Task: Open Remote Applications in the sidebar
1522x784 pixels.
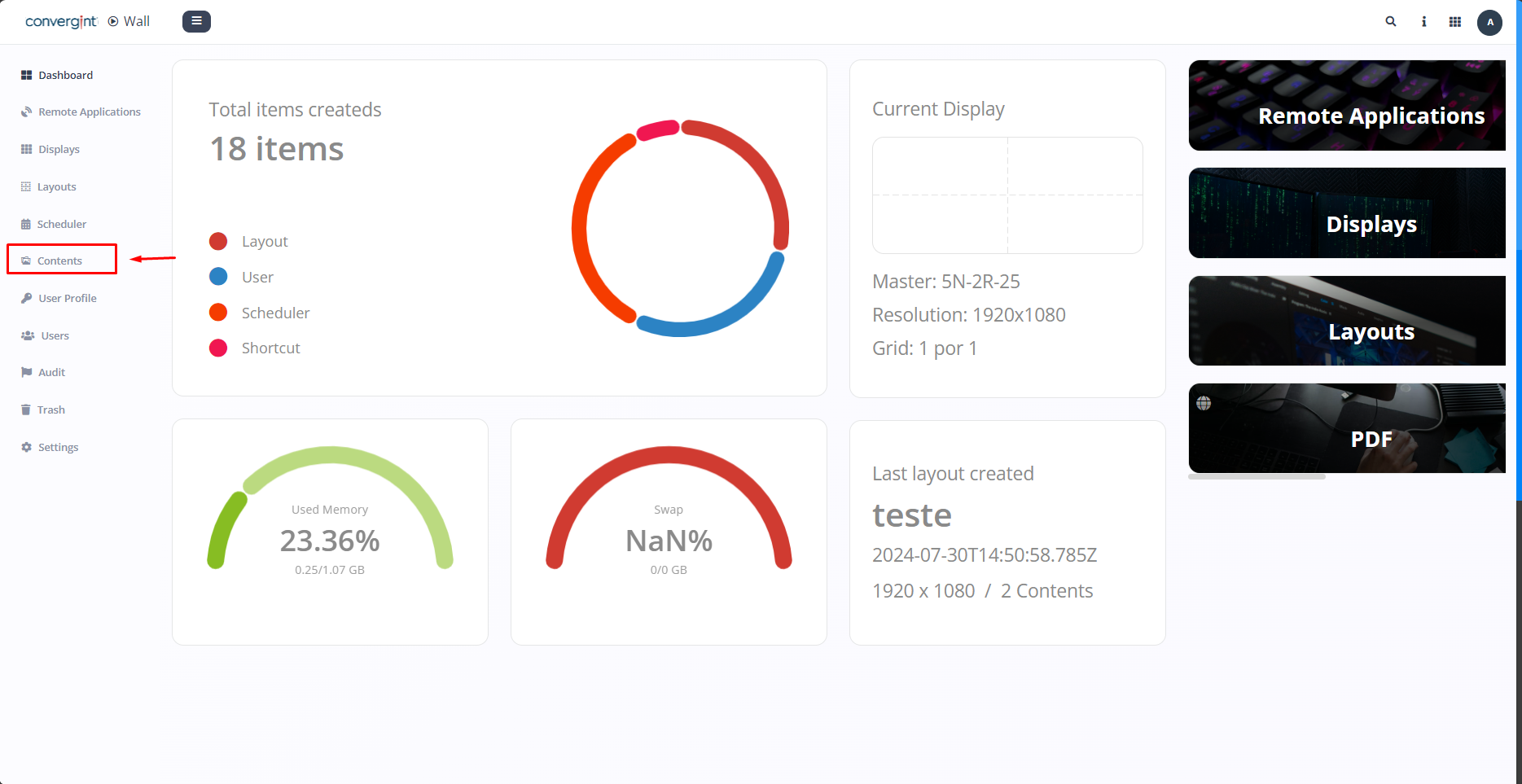Action: tap(89, 112)
